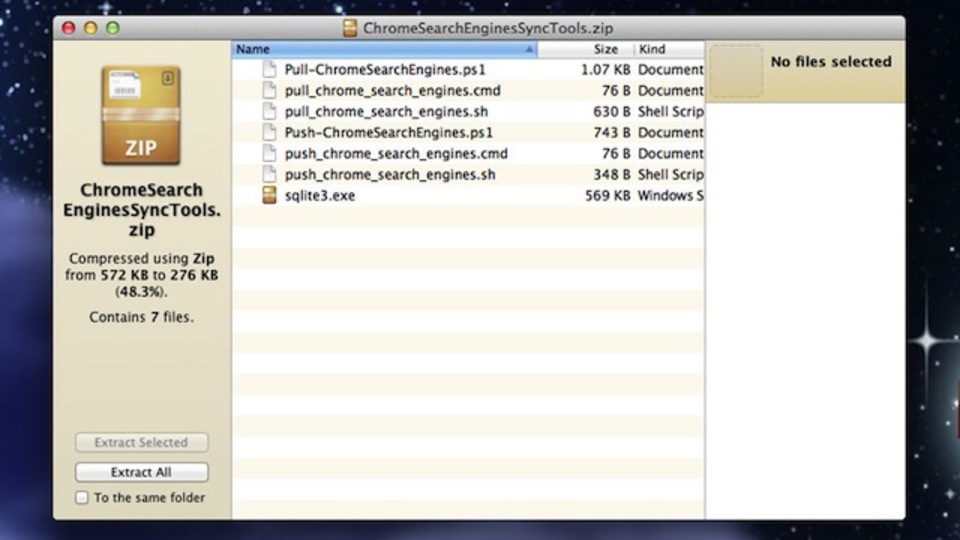Viewport: 960px width, 540px height.
Task: Click the Extract All button
Action: tap(141, 472)
